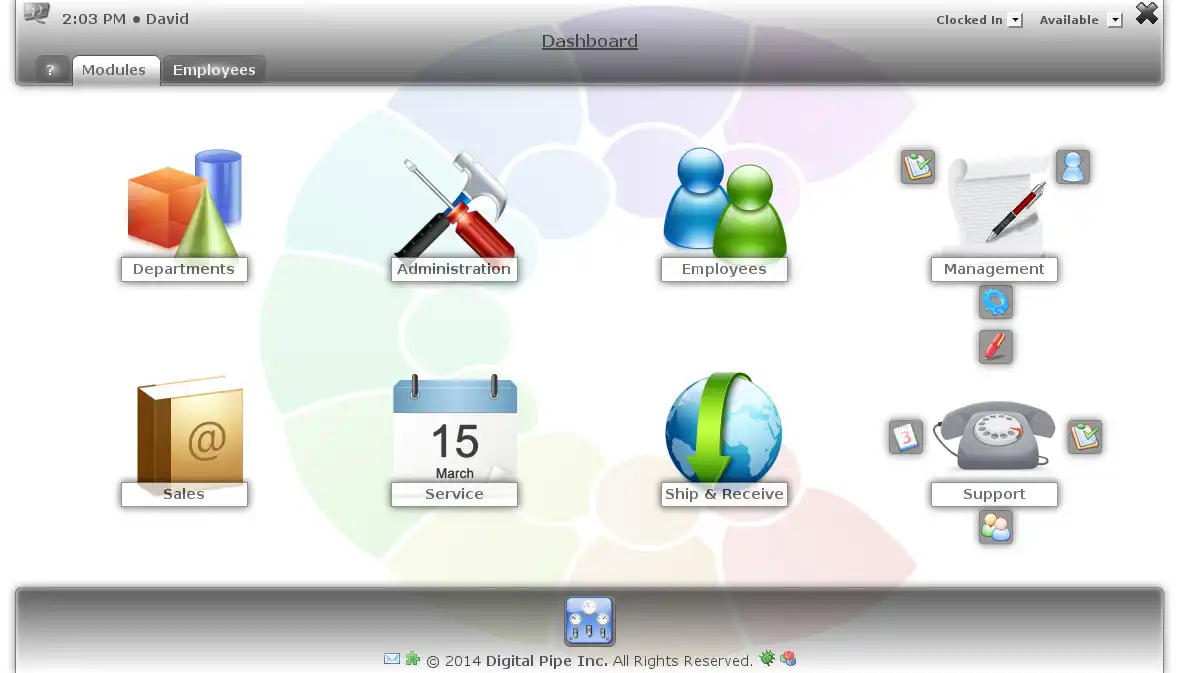Screen dimensions: 1179x673
Task: Click the green puzzle piece icon
Action: [x=413, y=659]
